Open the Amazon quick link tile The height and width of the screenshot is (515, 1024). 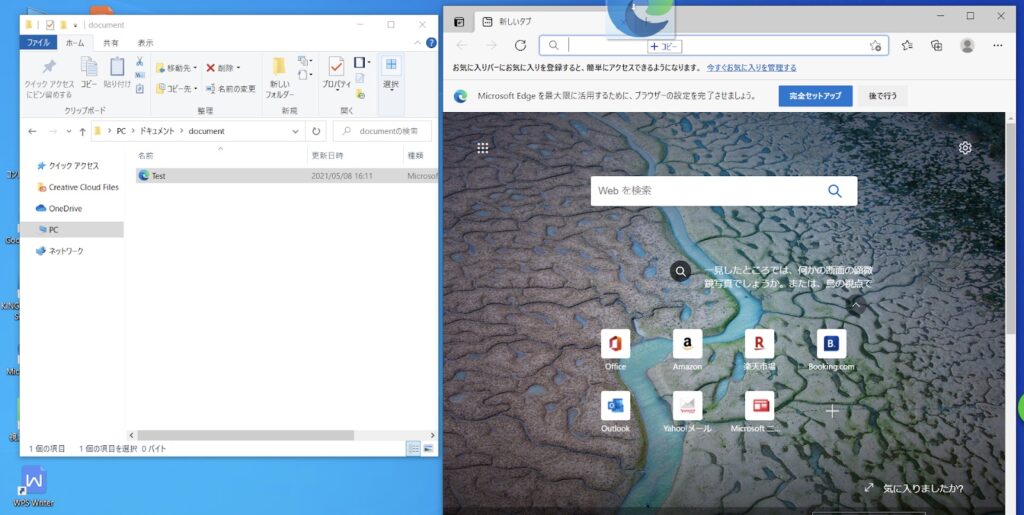pos(687,344)
